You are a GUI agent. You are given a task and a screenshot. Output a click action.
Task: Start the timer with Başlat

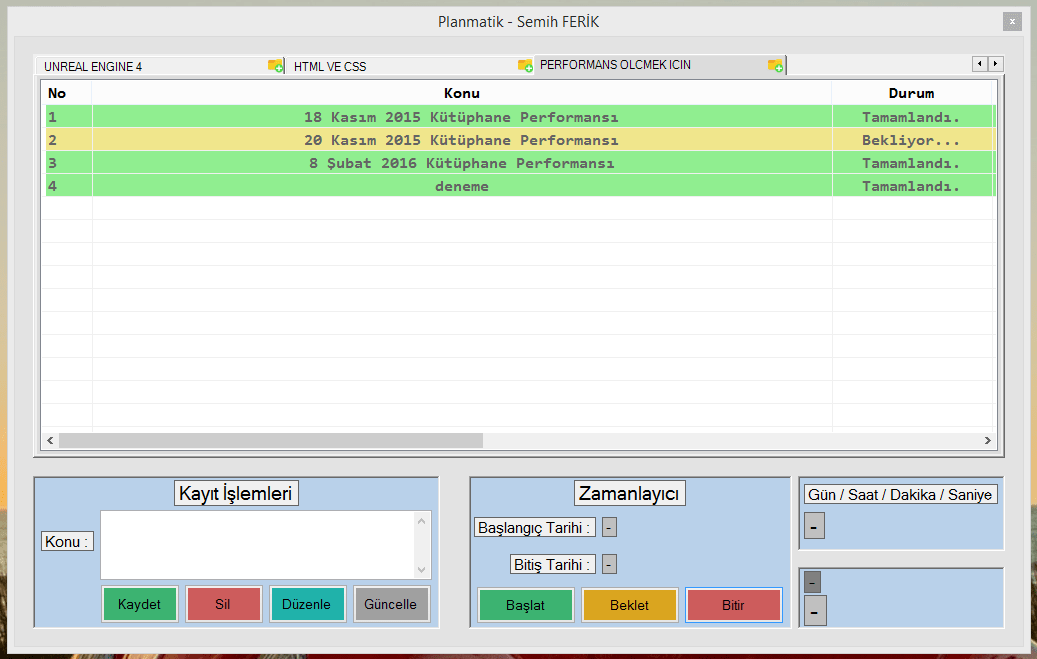pos(525,605)
